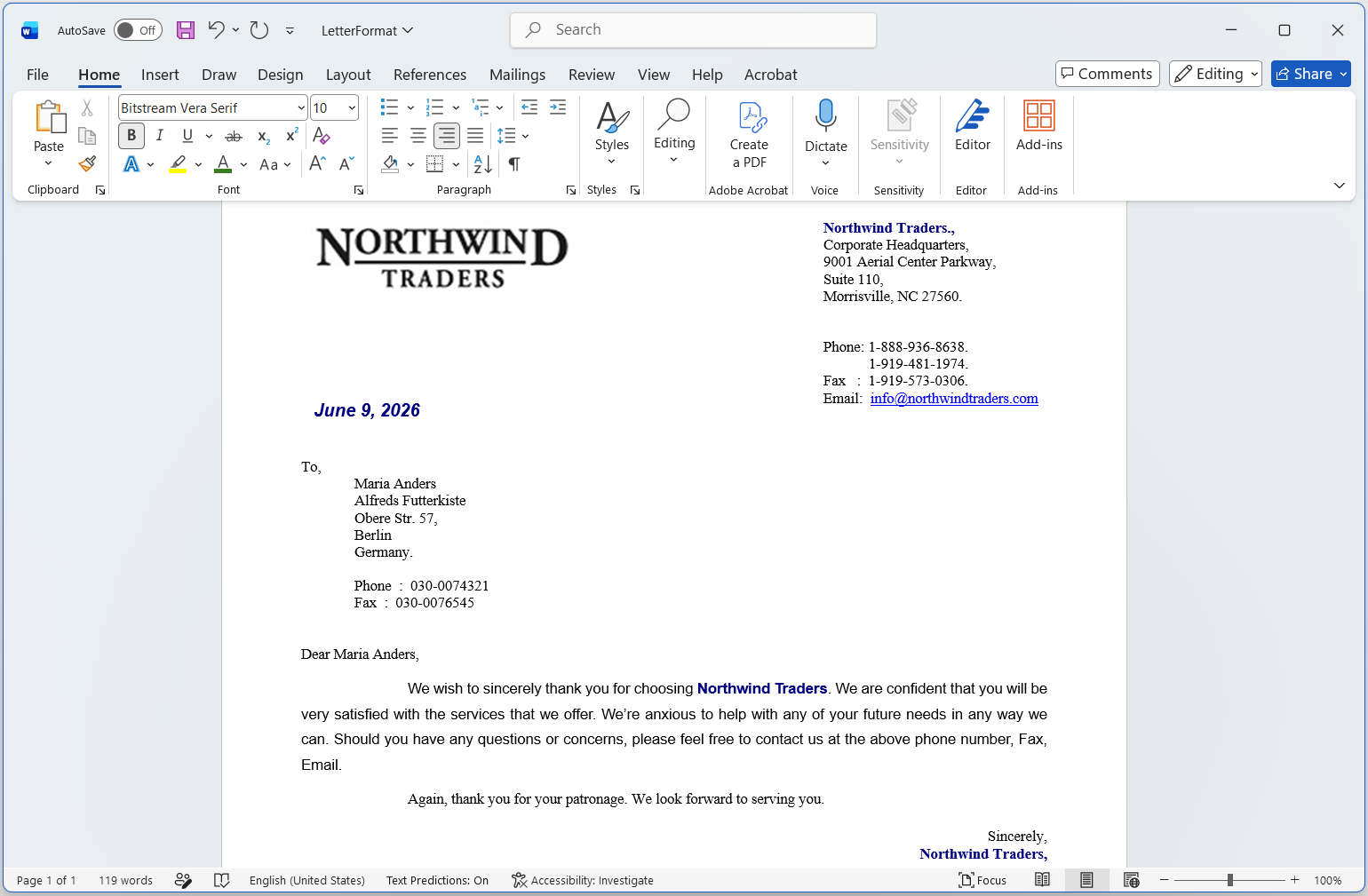Select the Format Painter brush

coord(87,164)
